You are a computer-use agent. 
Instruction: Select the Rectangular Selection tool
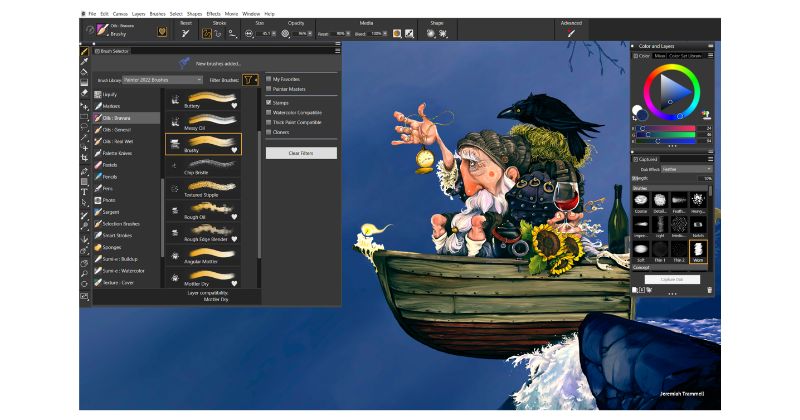click(x=85, y=117)
